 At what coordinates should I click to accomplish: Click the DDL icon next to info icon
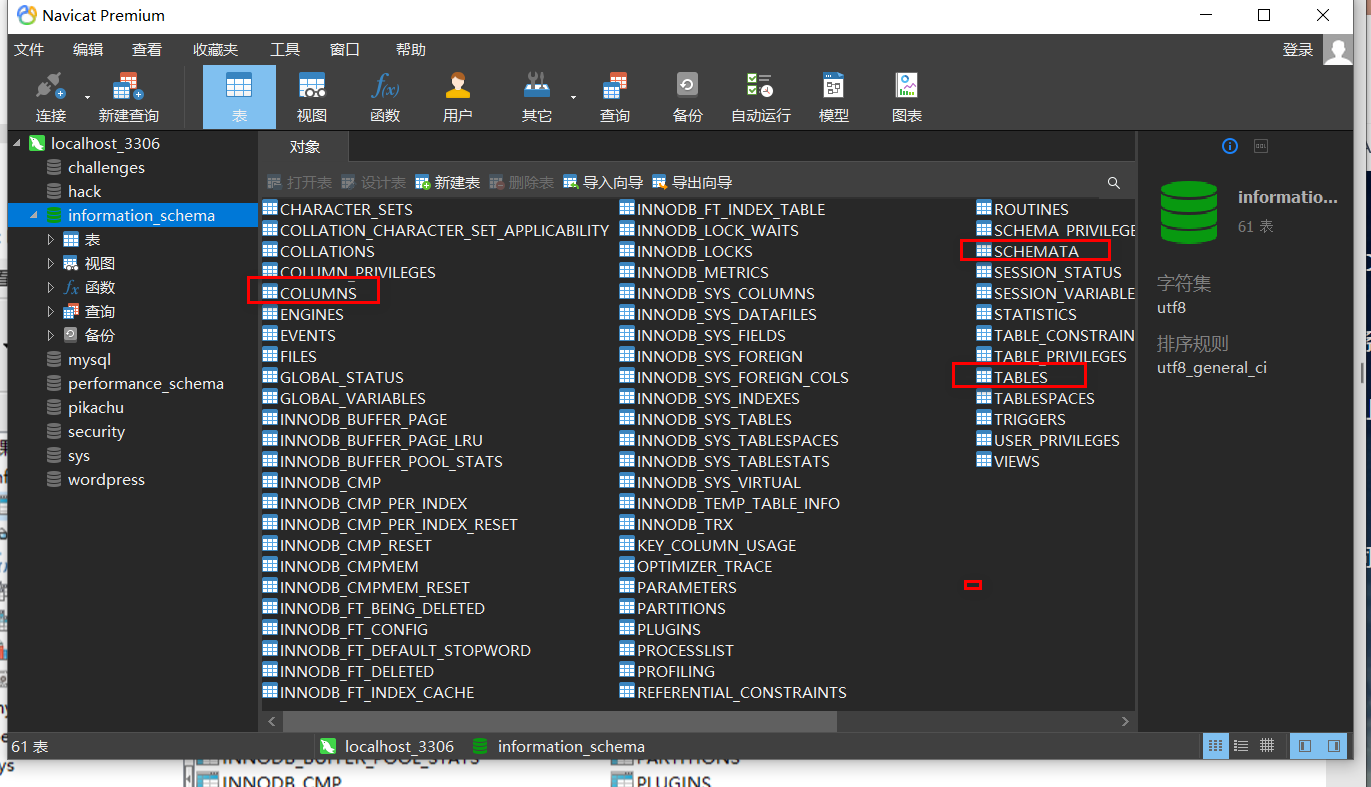coord(1261,146)
